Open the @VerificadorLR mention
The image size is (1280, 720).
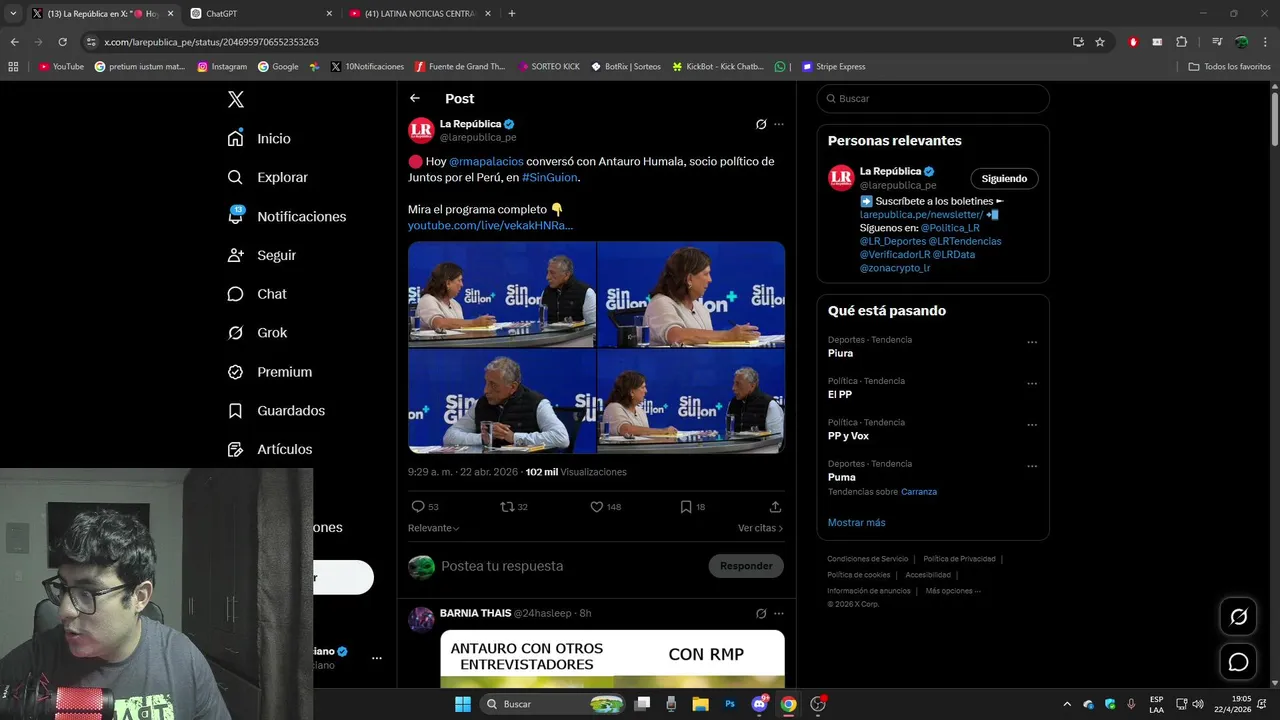[895, 254]
